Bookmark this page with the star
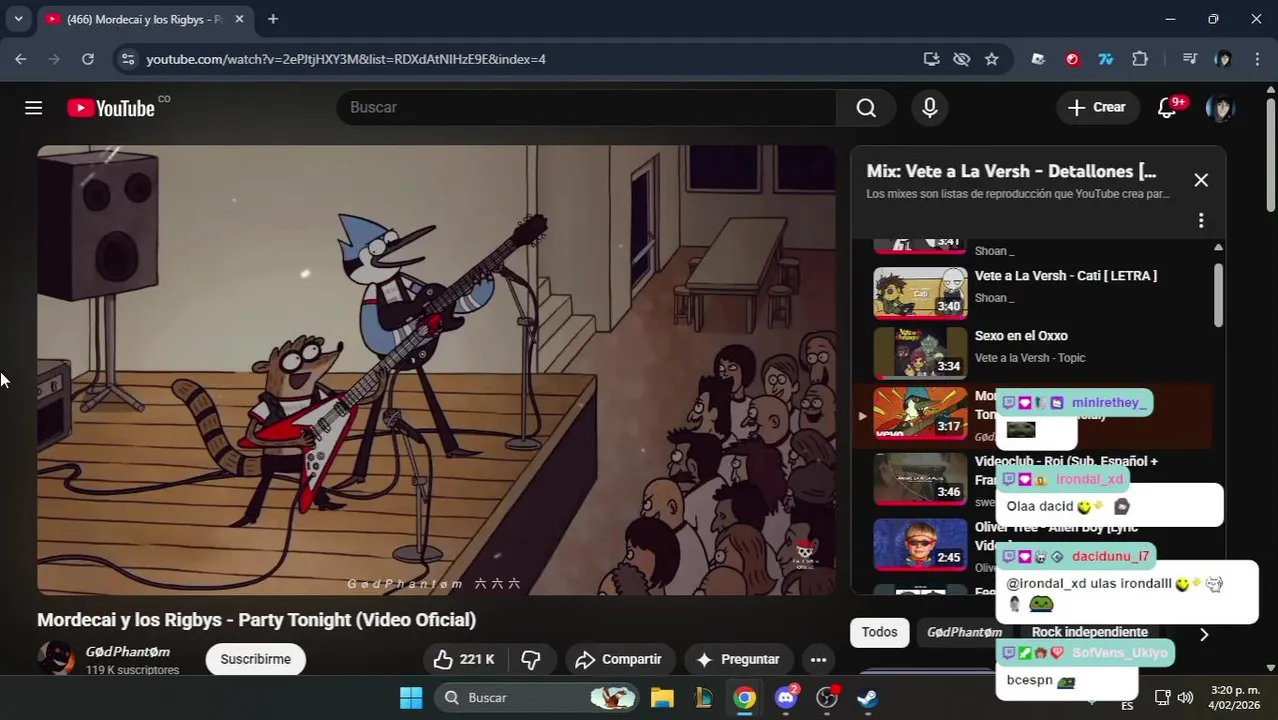 point(991,59)
